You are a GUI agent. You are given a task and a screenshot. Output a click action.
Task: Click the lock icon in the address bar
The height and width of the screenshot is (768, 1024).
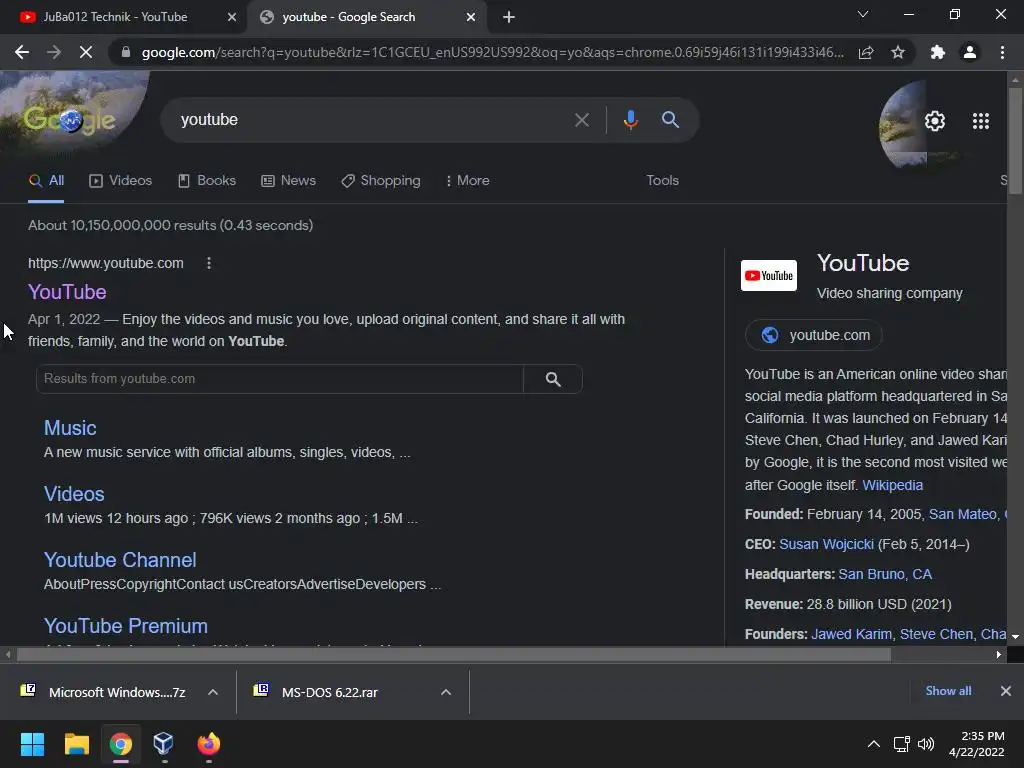126,52
